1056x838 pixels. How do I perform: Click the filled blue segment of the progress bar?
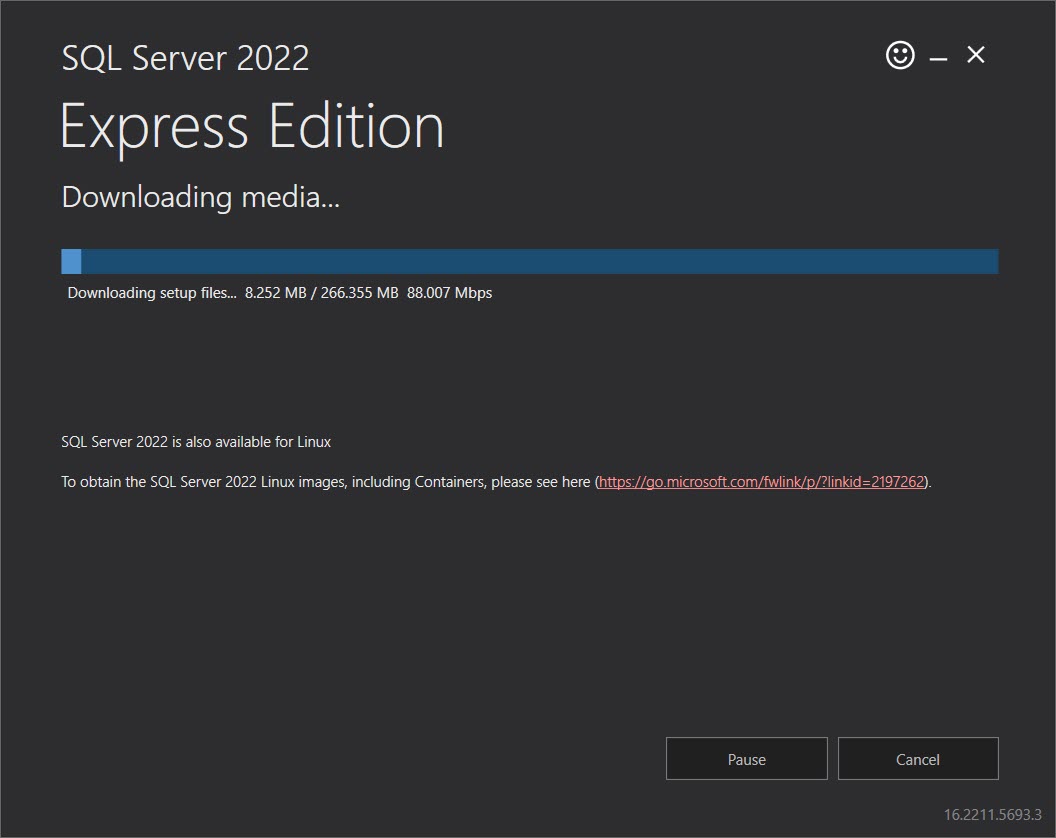pyautogui.click(x=69, y=260)
